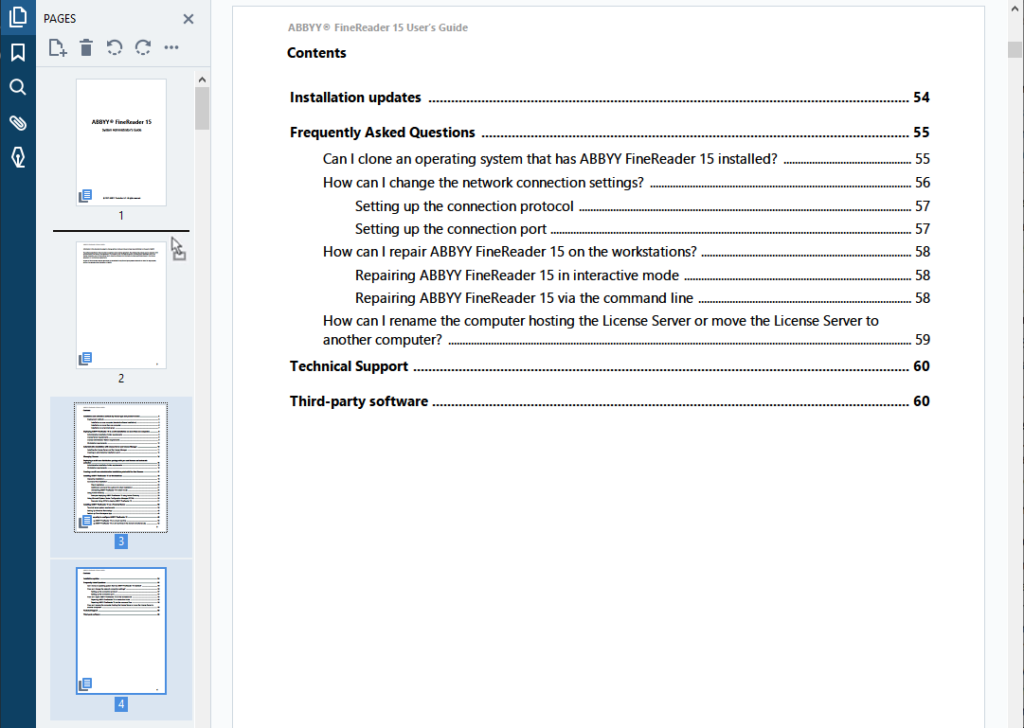Delete selected pages with trash icon

coord(86,48)
